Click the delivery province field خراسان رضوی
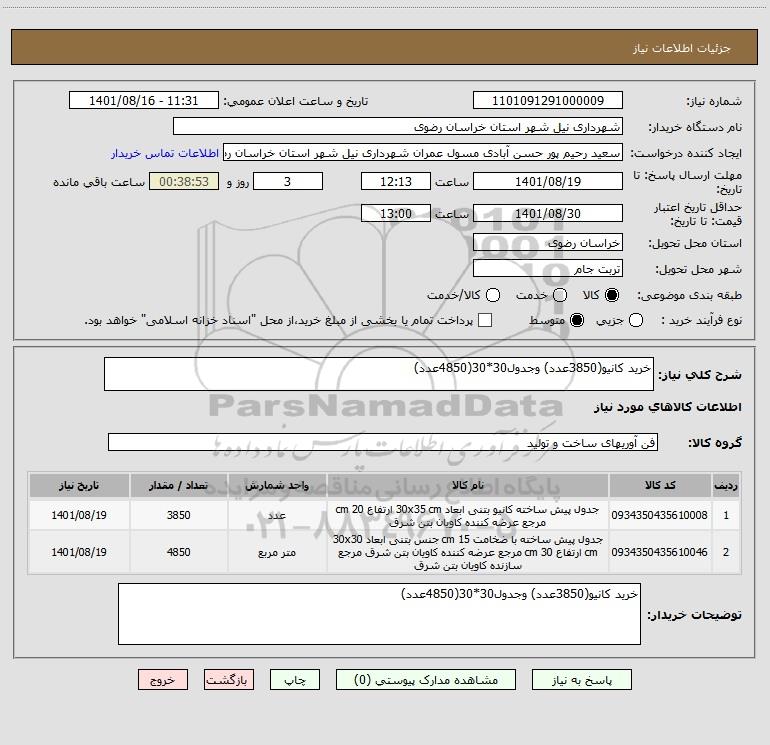 (x=548, y=242)
